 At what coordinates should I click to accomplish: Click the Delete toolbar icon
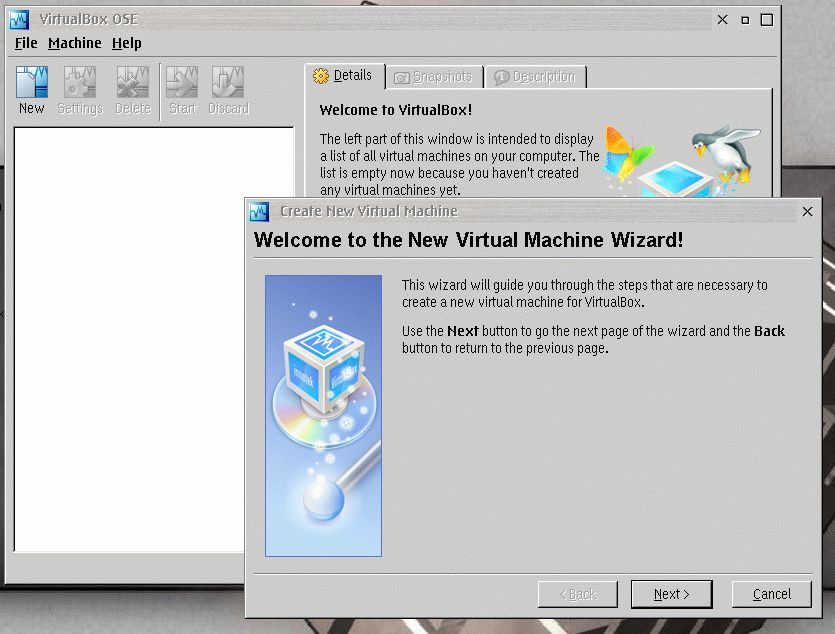pyautogui.click(x=133, y=83)
